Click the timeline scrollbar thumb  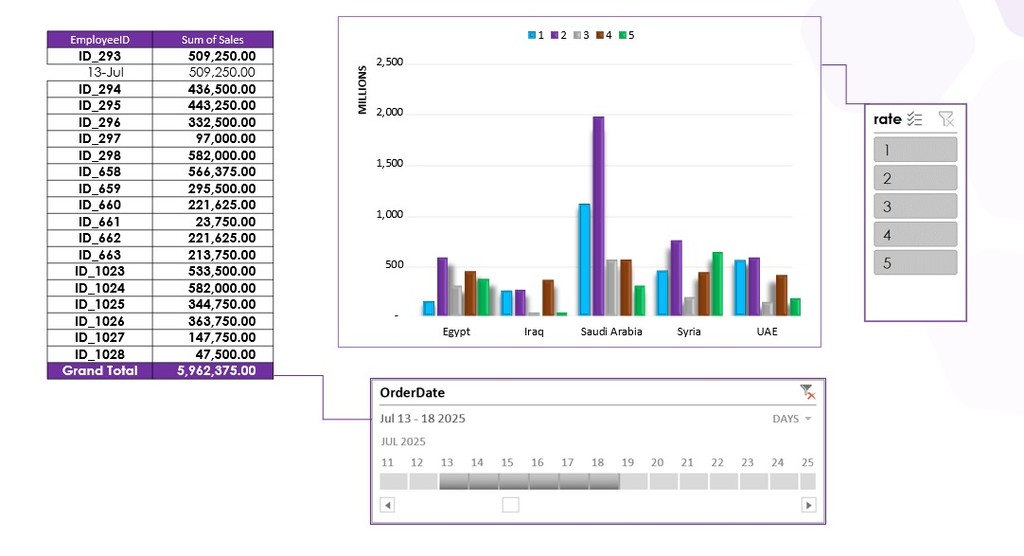point(511,505)
